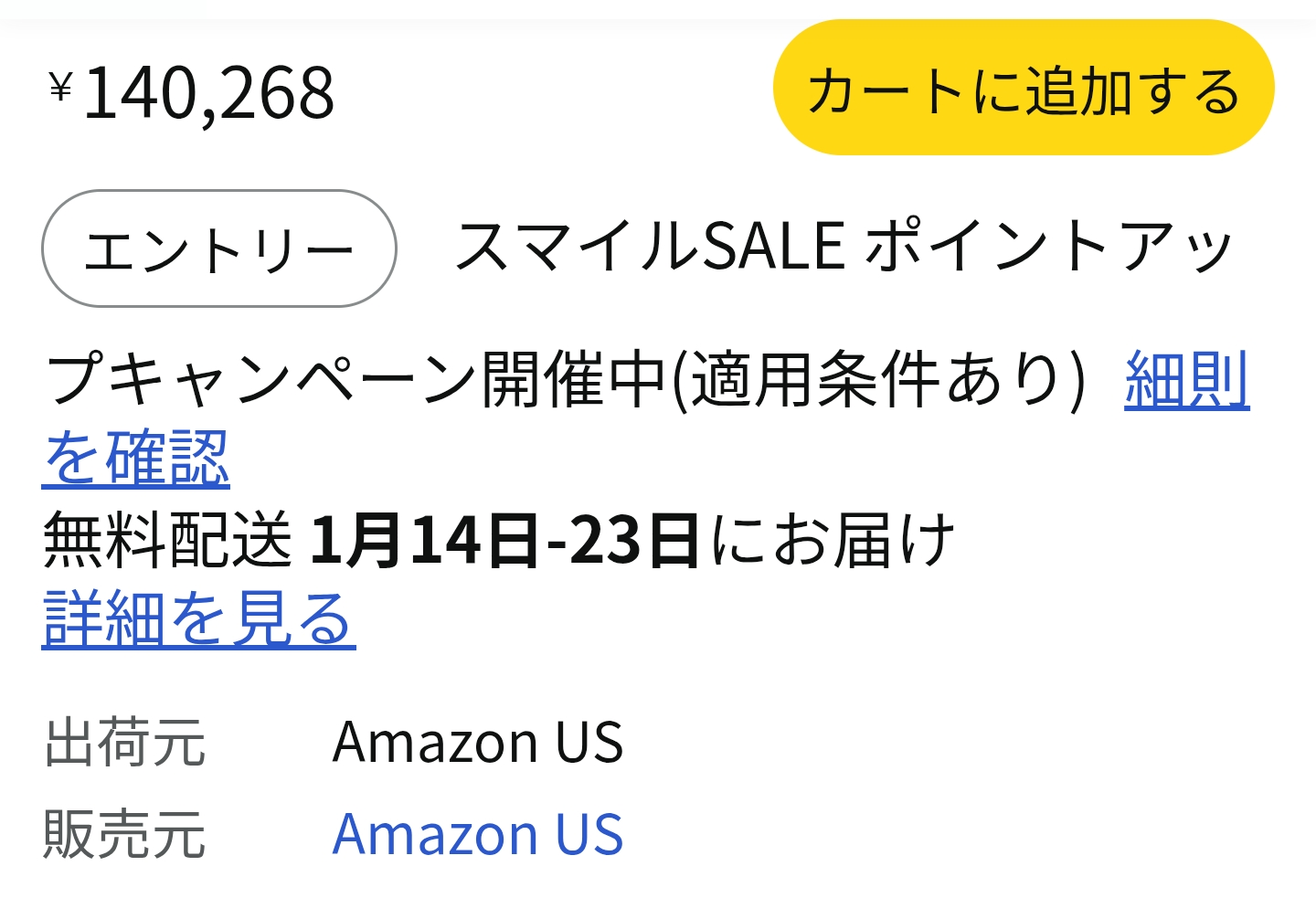Open the blue Amazon US seller link

(477, 834)
